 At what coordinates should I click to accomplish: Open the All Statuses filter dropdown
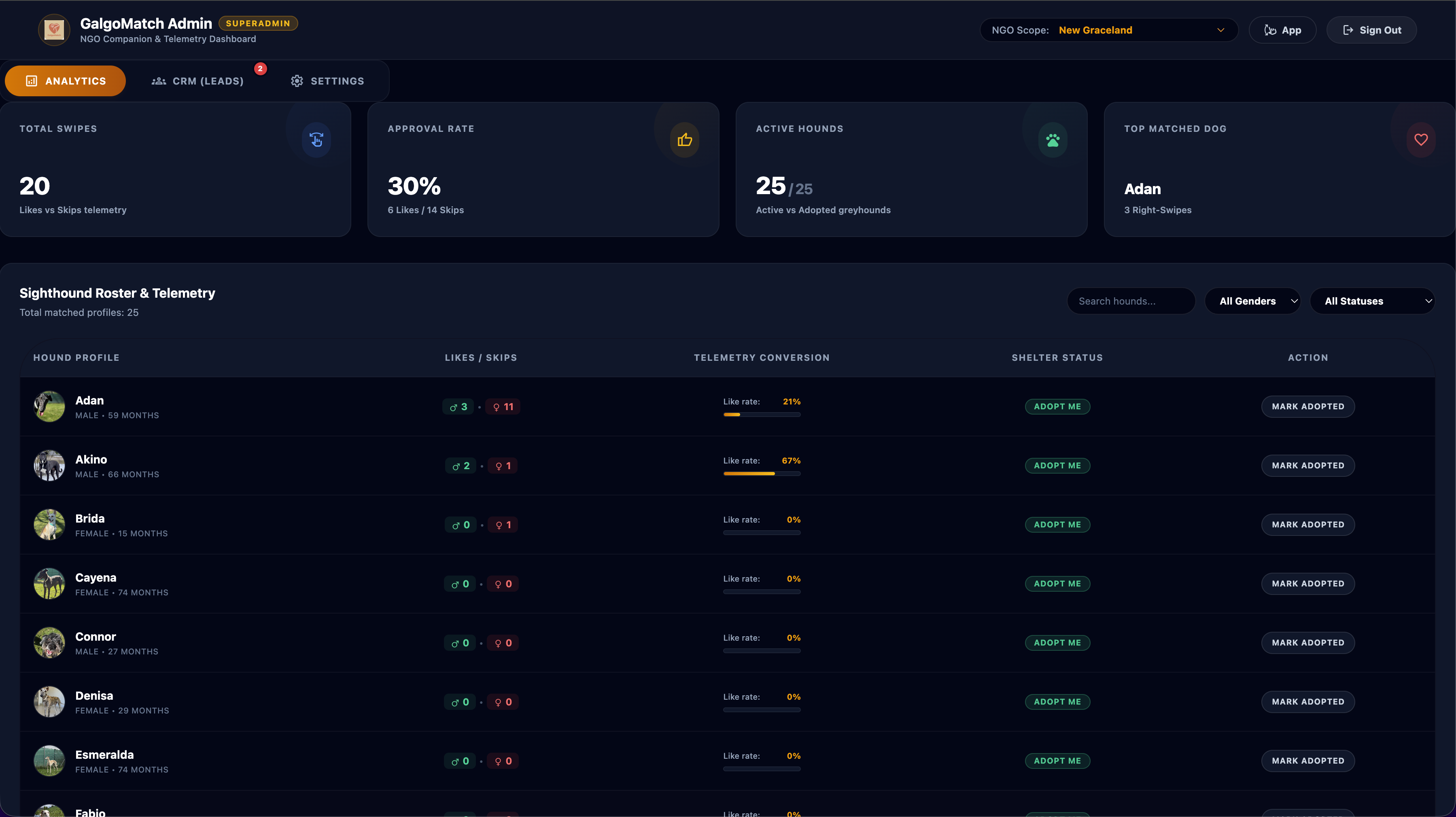click(x=1372, y=301)
